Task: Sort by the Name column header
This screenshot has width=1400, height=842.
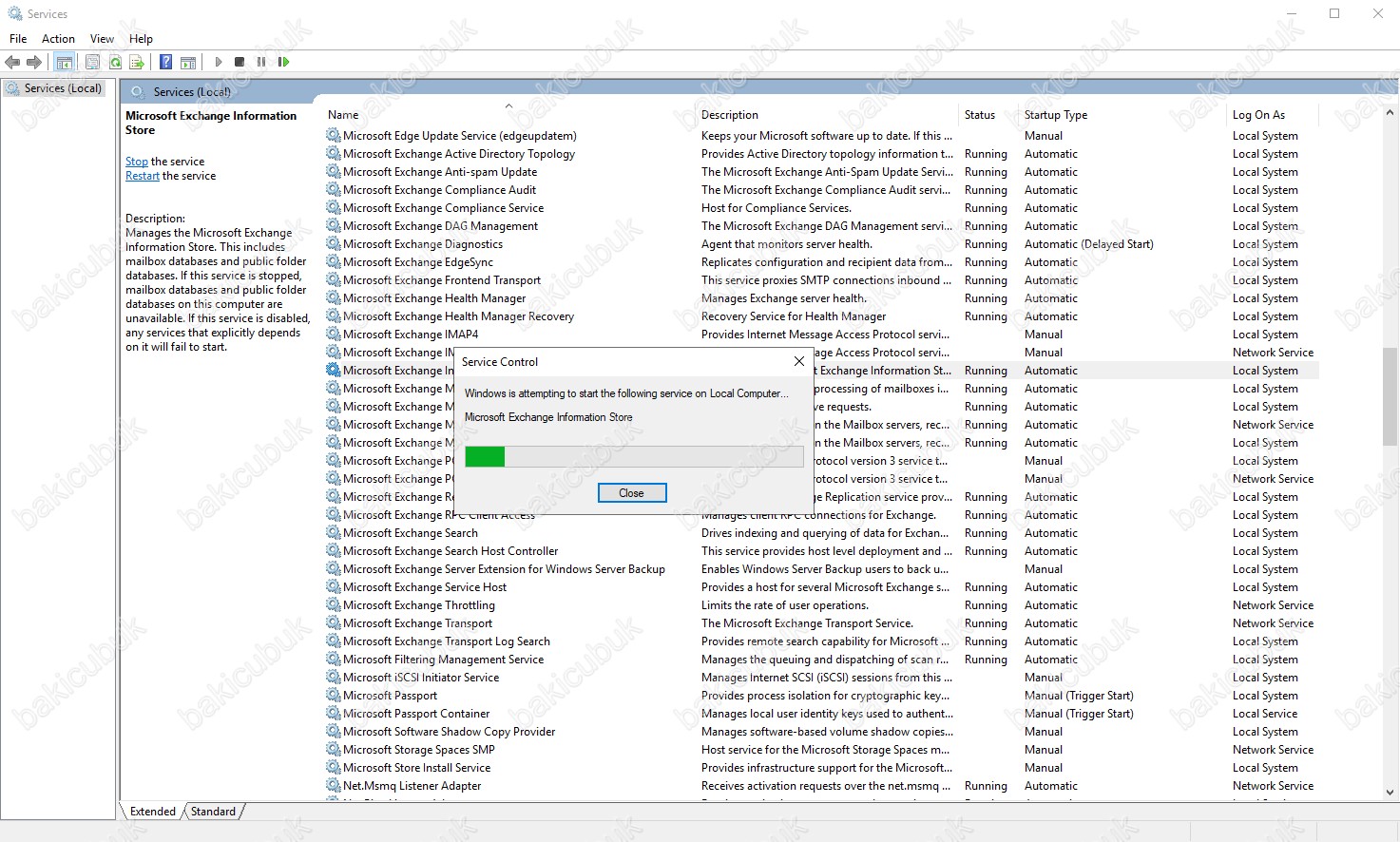Action: click(508, 115)
